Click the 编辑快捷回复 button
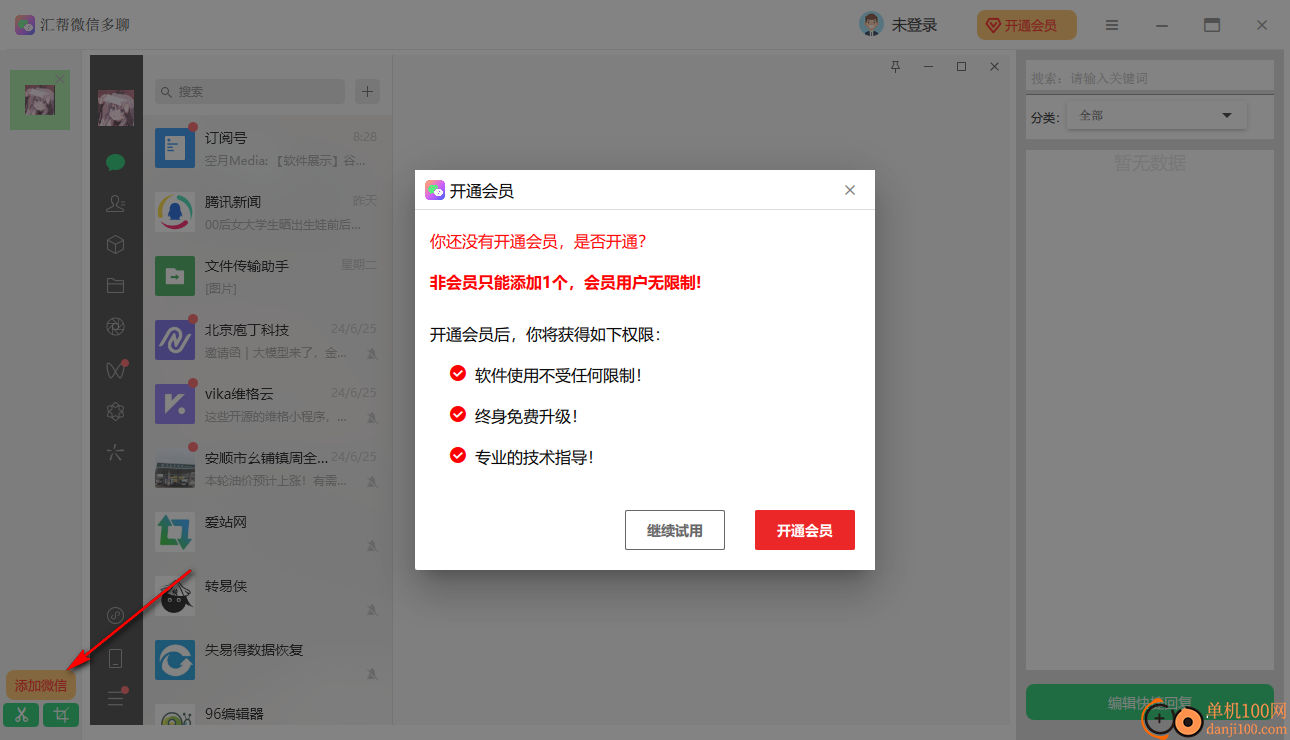The width and height of the screenshot is (1290, 740). [1150, 703]
